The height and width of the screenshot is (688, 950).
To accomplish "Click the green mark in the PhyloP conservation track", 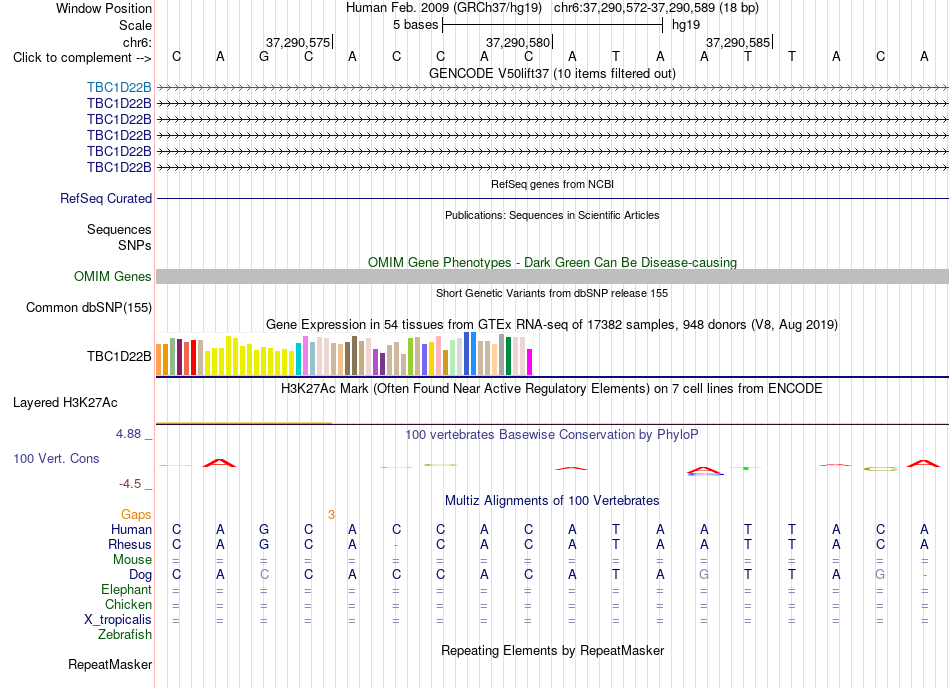I will tap(746, 468).
